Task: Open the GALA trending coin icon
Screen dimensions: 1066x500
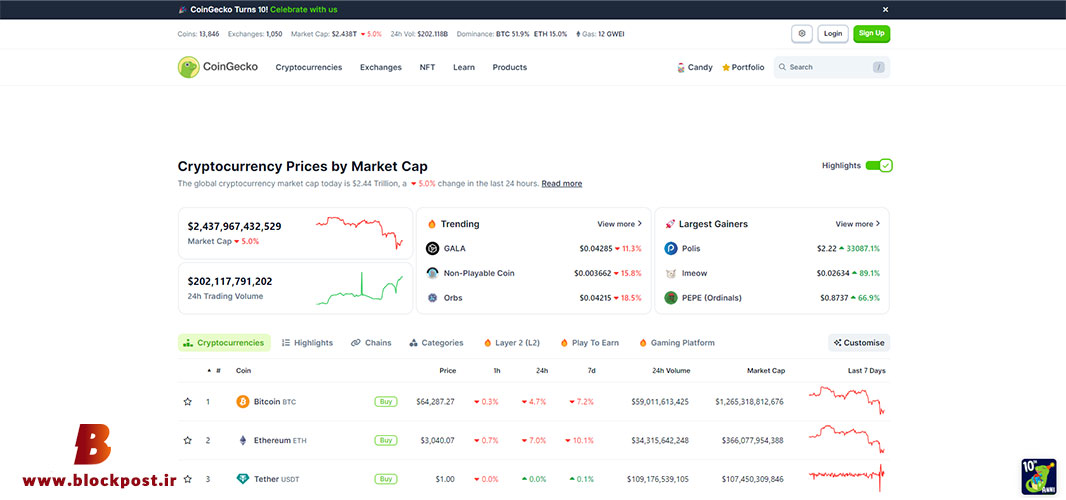Action: pyautogui.click(x=432, y=248)
